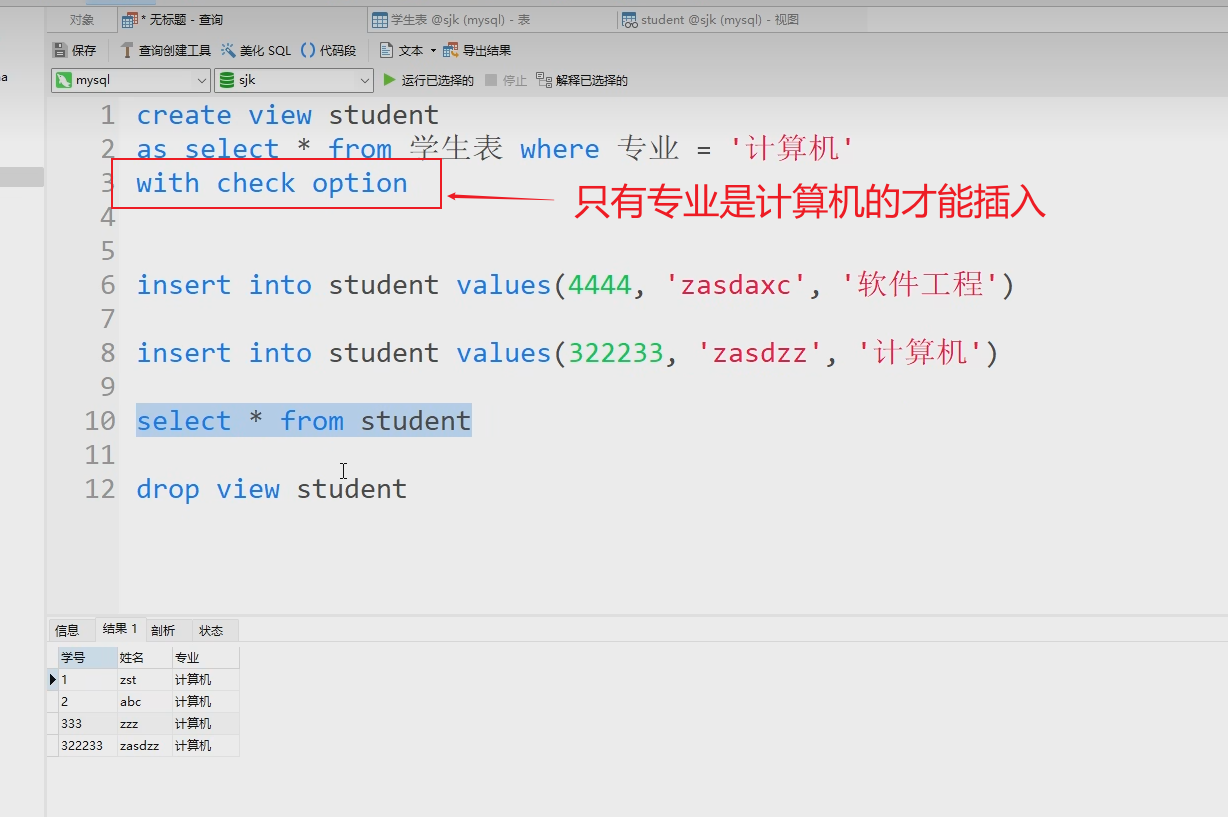Switch to the 信息 message tab

[67, 630]
